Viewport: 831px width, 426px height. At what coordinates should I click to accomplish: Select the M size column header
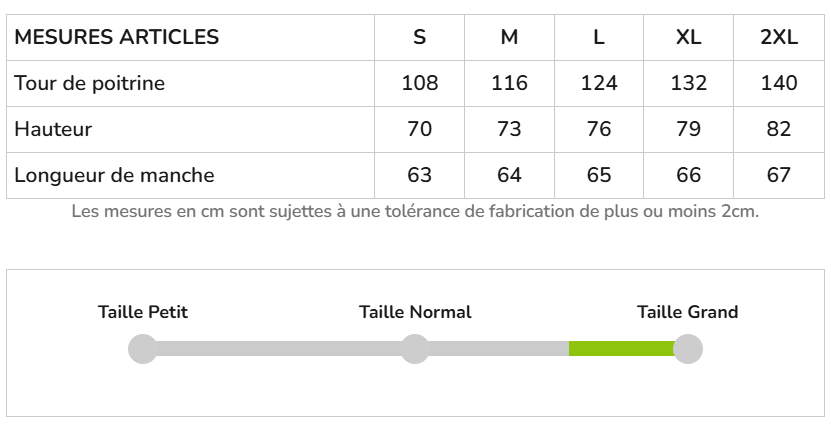point(509,38)
